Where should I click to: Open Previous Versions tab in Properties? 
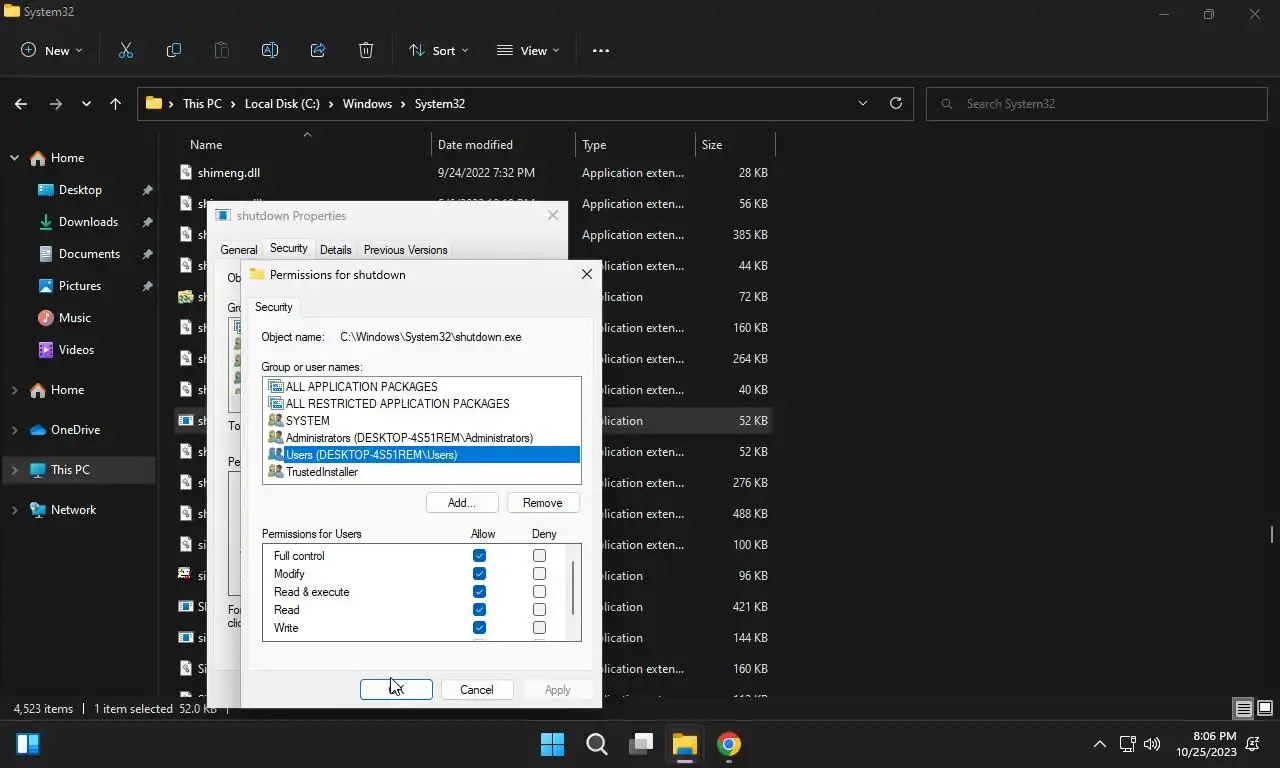[x=405, y=250]
